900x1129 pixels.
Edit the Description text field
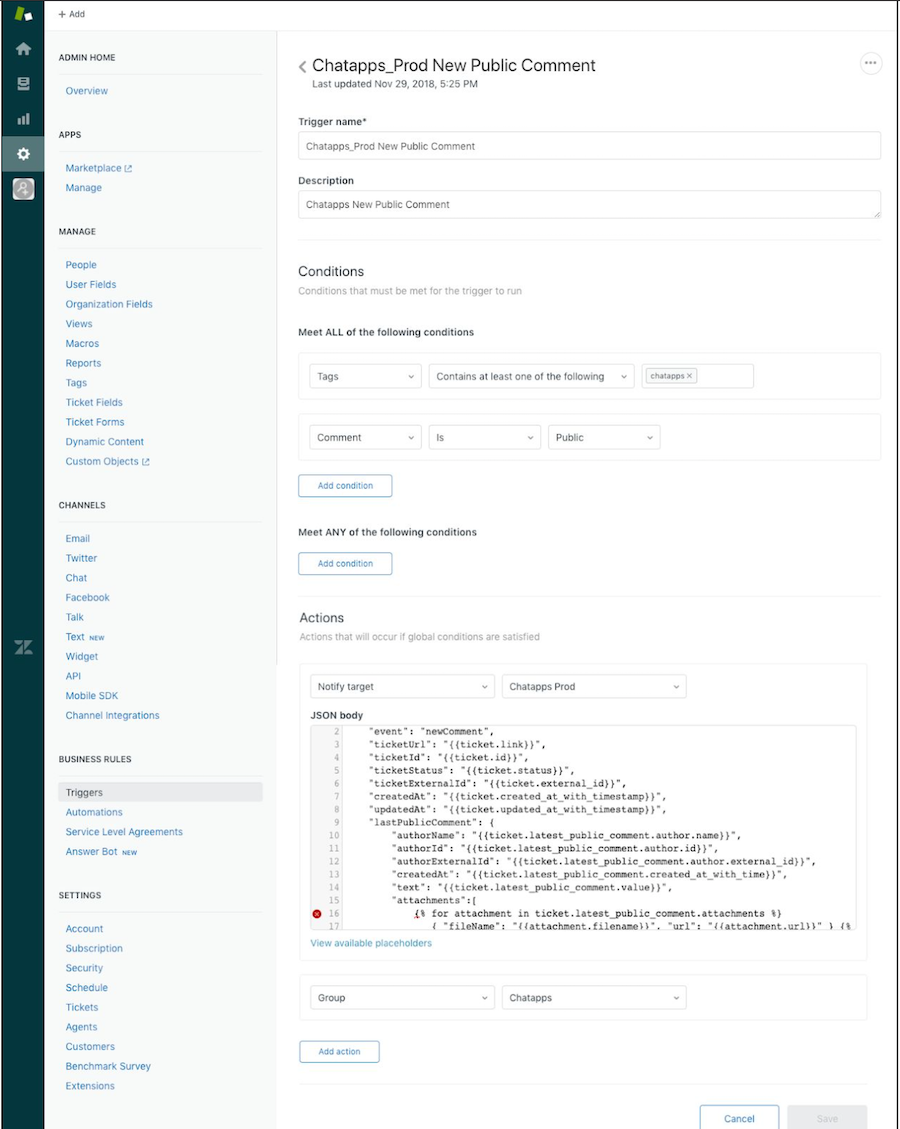point(589,204)
